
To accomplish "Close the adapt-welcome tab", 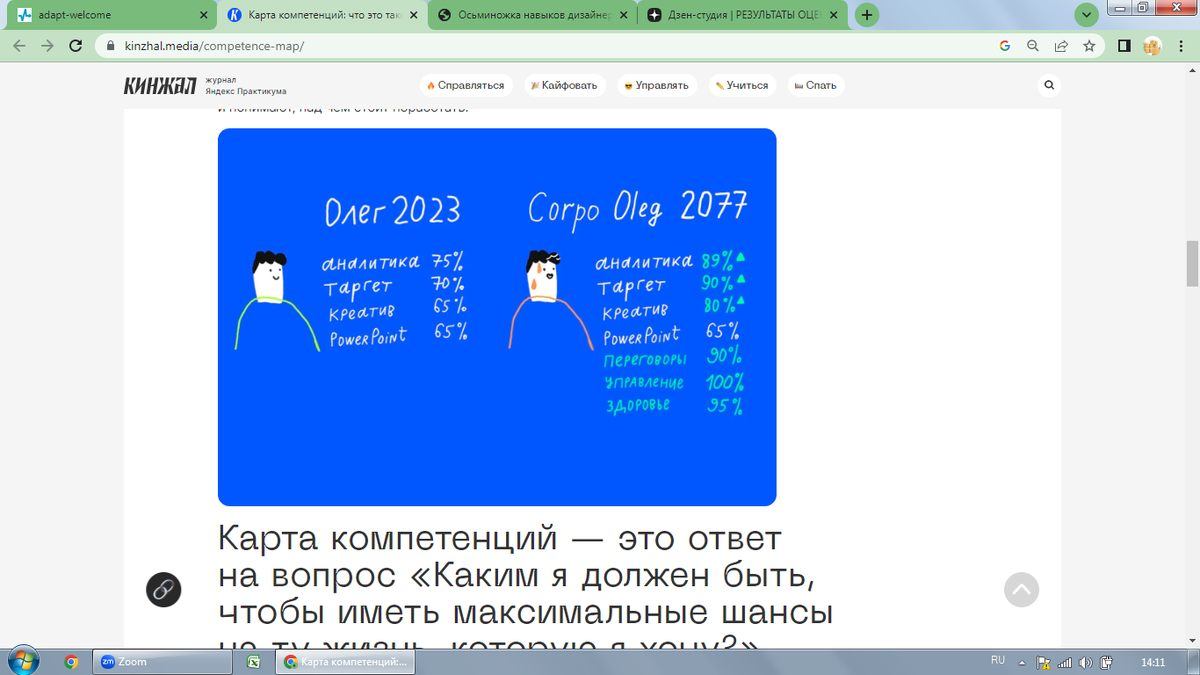I will pyautogui.click(x=204, y=15).
